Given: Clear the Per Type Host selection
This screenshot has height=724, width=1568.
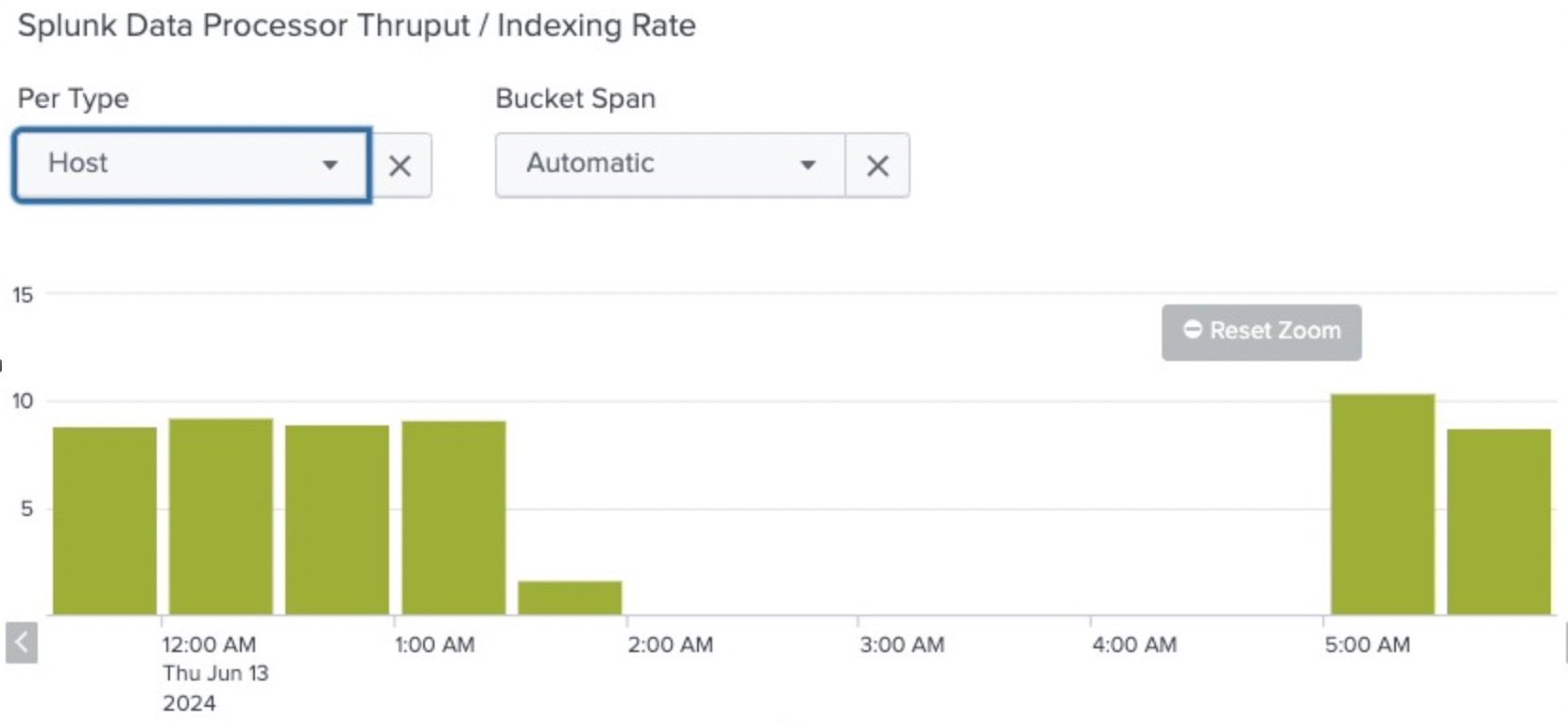Looking at the screenshot, I should point(400,166).
